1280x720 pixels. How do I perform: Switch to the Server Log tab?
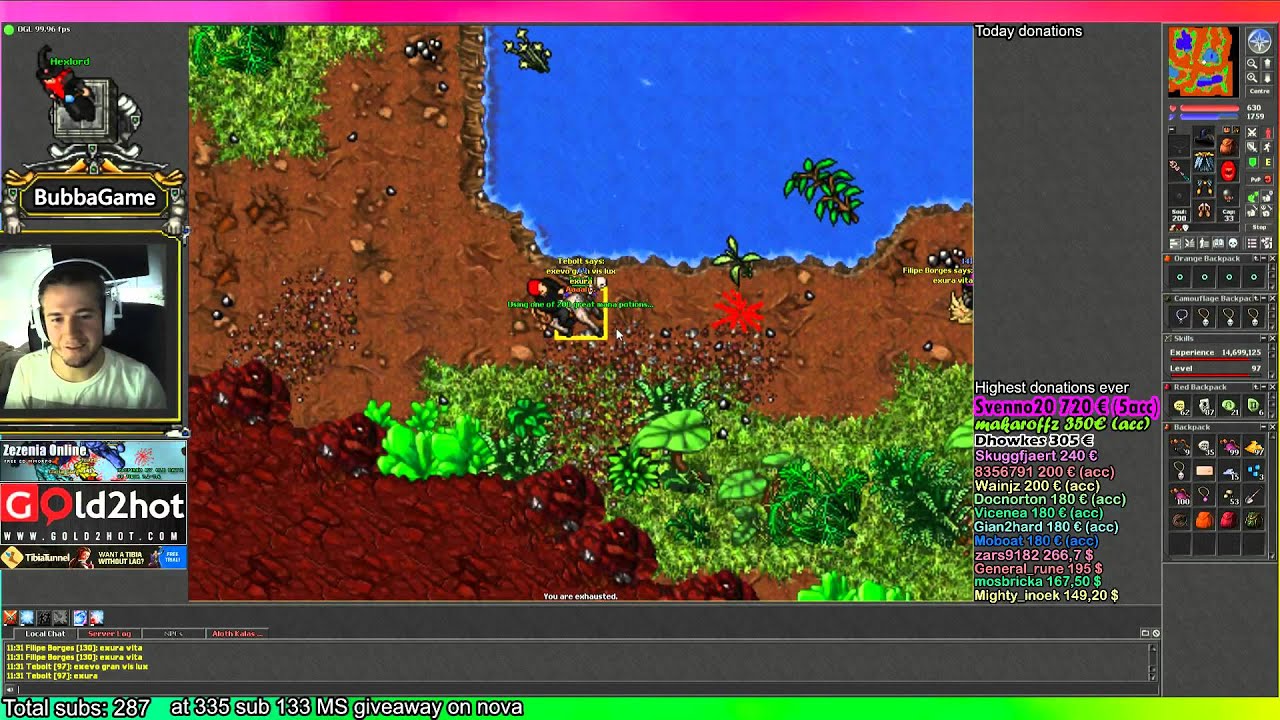click(109, 633)
